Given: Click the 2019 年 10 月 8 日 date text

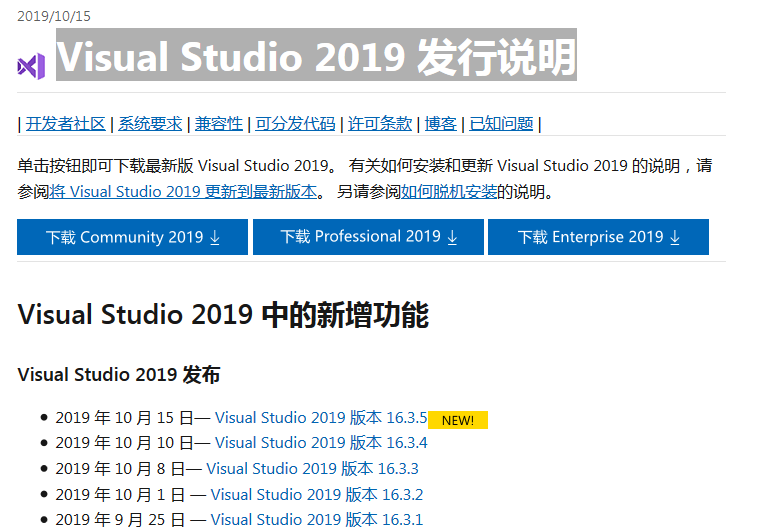Looking at the screenshot, I should (120, 469).
